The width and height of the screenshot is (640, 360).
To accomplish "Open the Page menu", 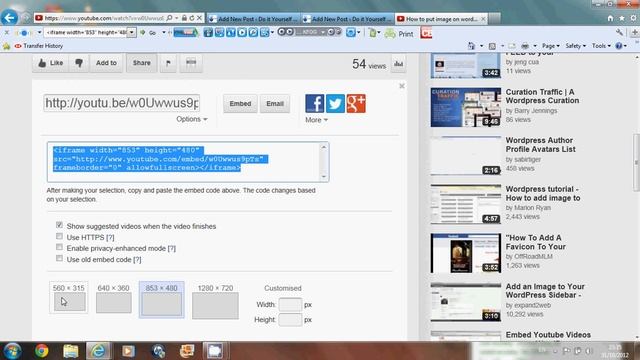I will pos(550,46).
